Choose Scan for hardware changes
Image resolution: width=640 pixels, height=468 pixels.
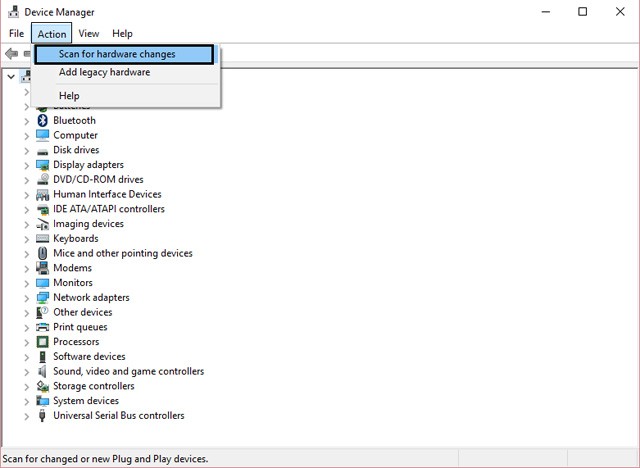tap(117, 54)
